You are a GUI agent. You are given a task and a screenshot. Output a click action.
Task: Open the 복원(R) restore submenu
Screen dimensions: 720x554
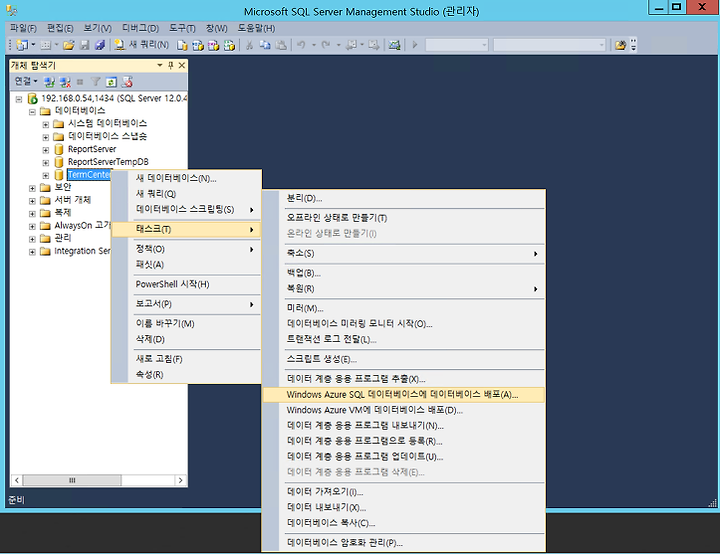pyautogui.click(x=403, y=288)
